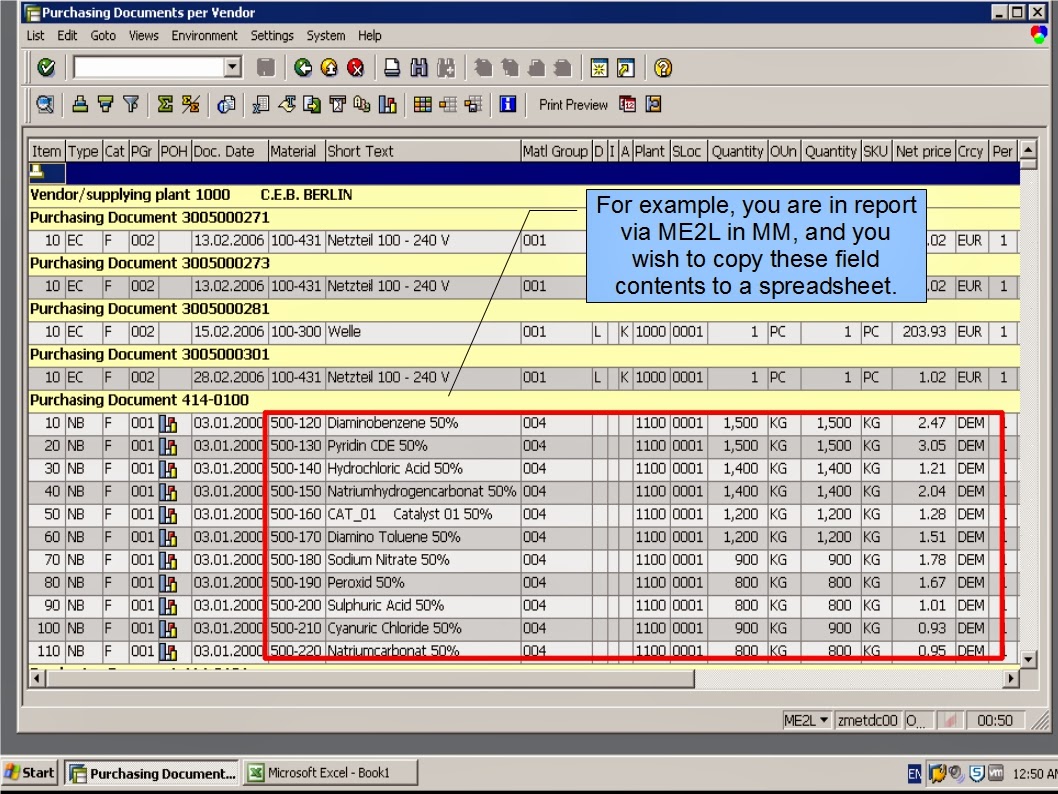Click the Start button dropdown menu
Viewport: 1058px width, 794px height.
(x=28, y=772)
